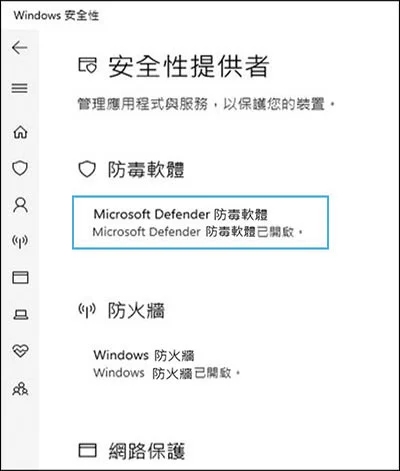Click the 防火牆 section heading
Screen dimensions: 400x471
click(136, 311)
